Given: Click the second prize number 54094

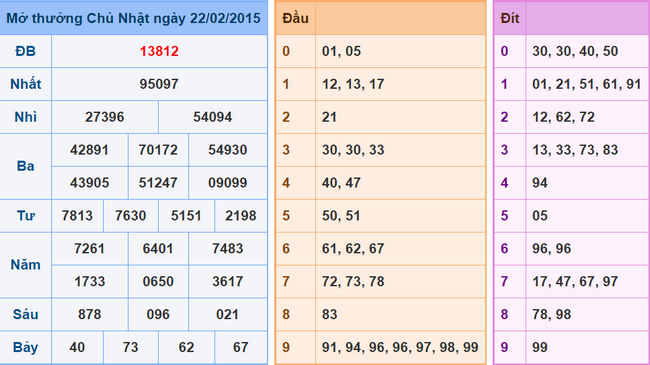Looking at the screenshot, I should (212, 117).
